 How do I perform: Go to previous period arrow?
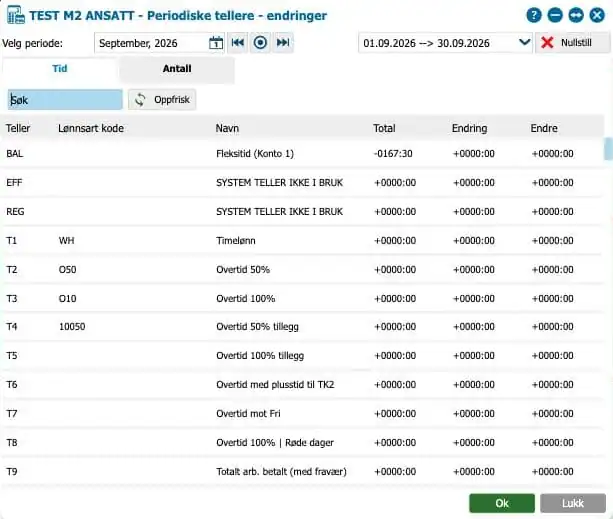pos(238,43)
